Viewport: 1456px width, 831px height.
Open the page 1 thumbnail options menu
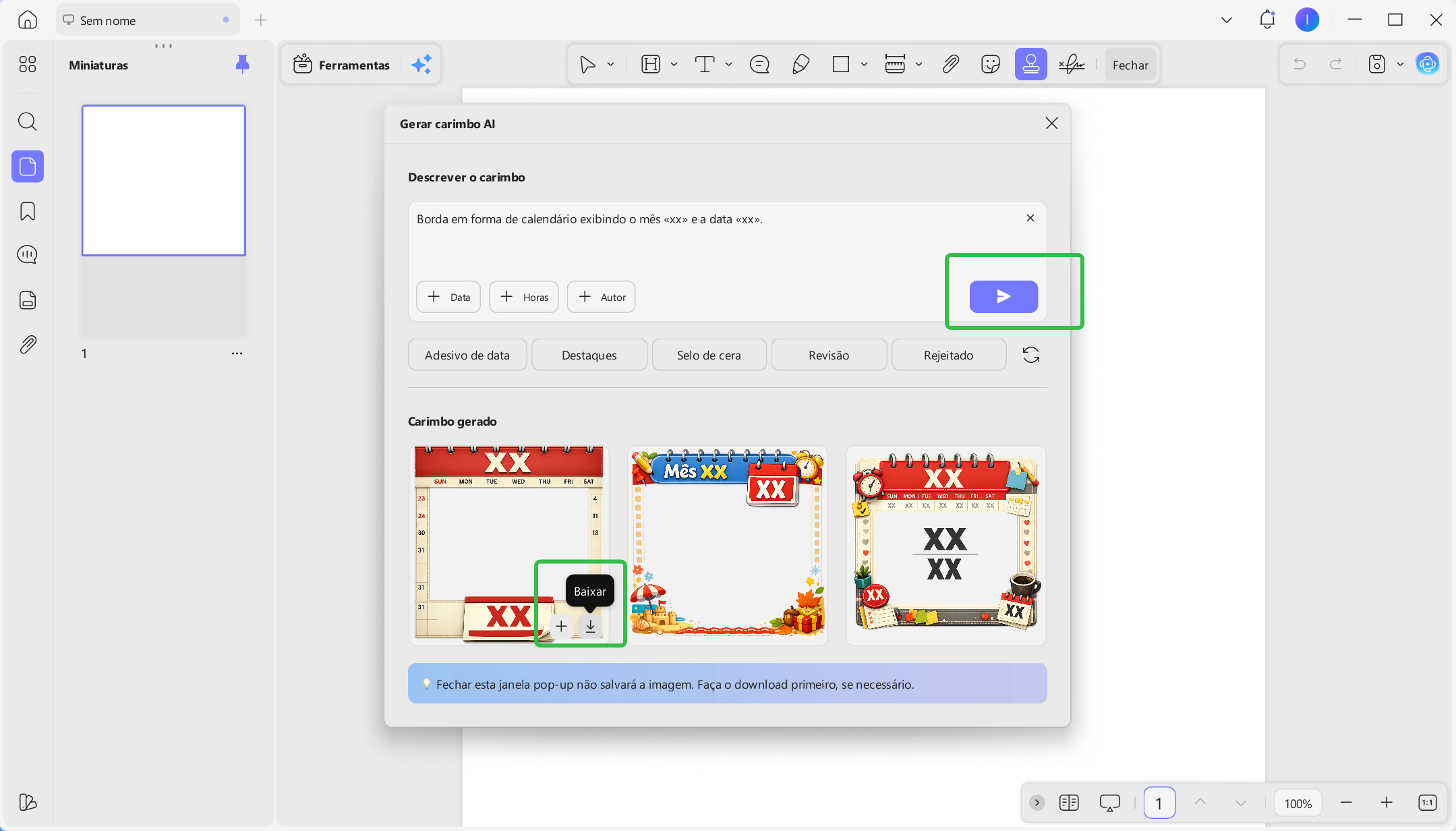pyautogui.click(x=237, y=353)
